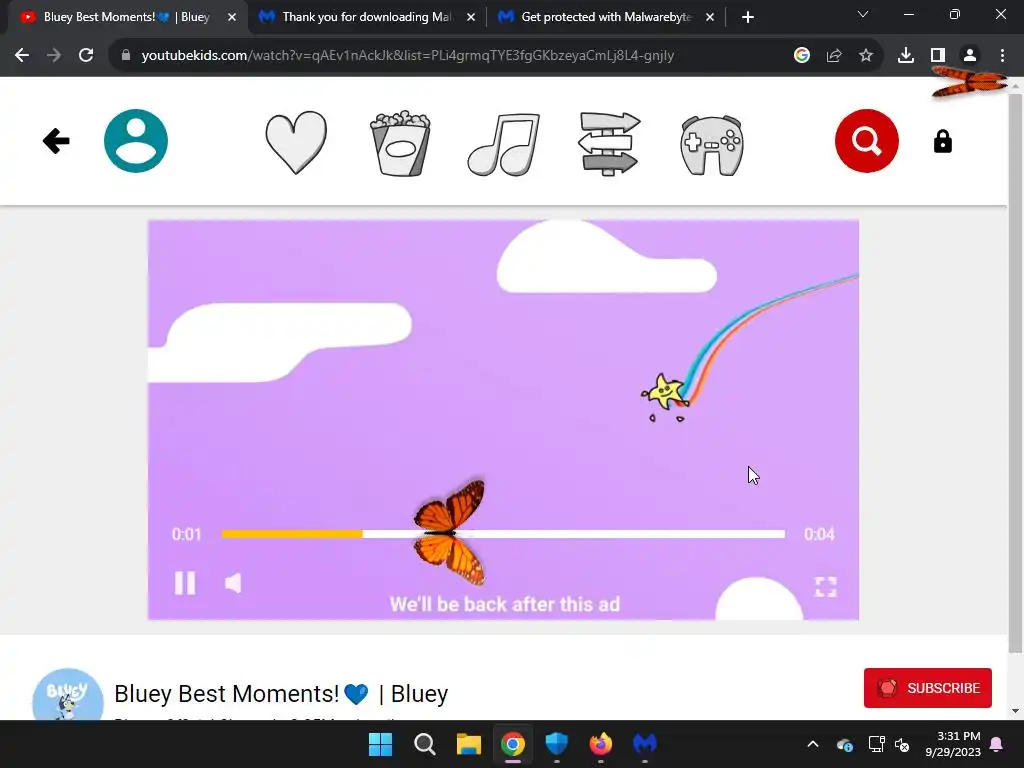
Task: Open the notifications bell in taskbar
Action: [997, 744]
